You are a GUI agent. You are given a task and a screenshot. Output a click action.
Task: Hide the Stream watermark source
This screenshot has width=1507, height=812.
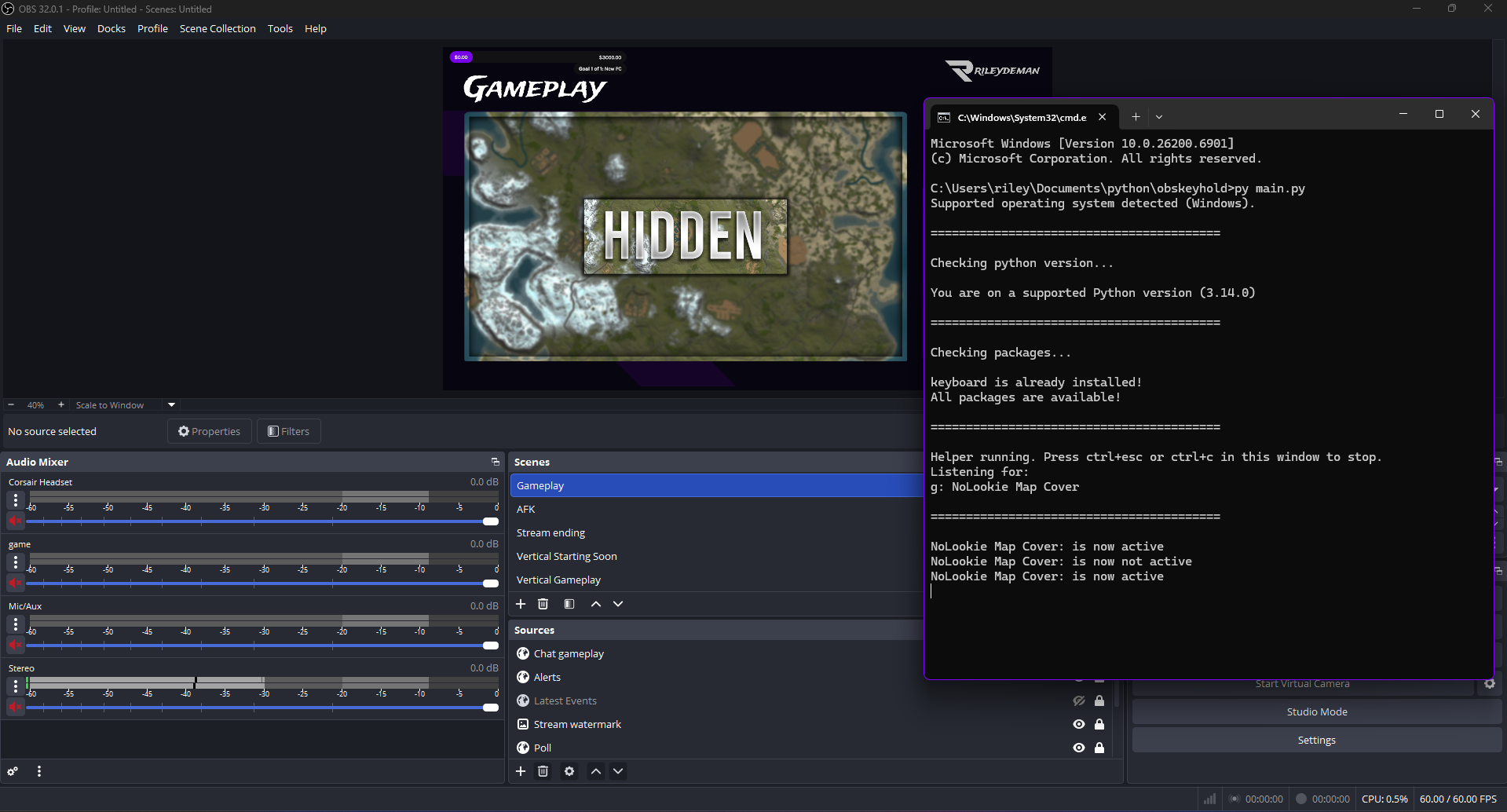[x=1079, y=724]
